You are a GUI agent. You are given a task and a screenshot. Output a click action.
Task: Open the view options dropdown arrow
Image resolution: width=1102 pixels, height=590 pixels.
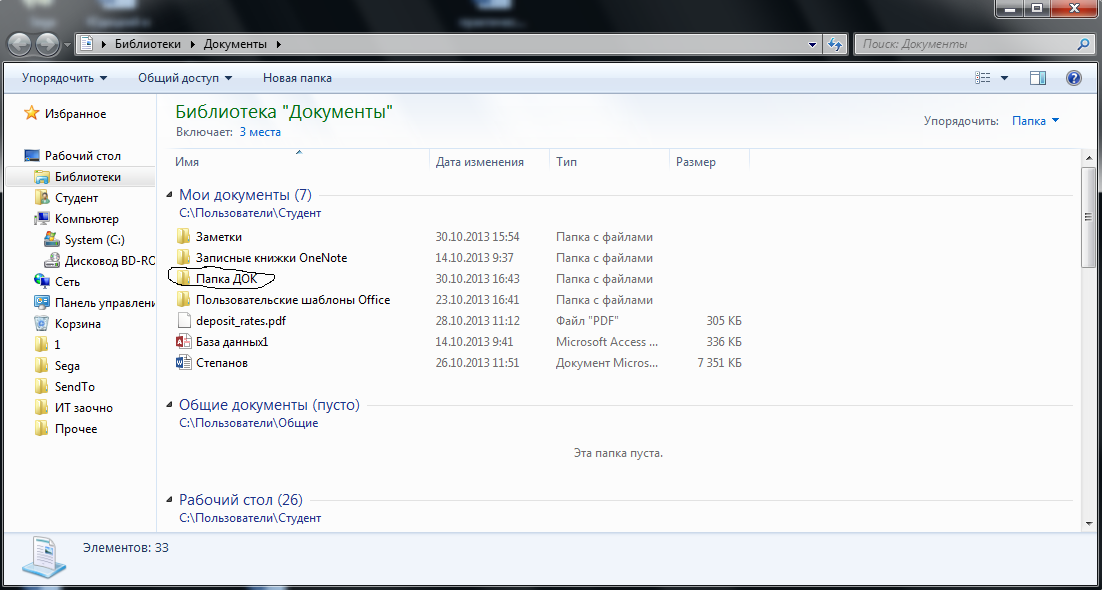pyautogui.click(x=1004, y=78)
